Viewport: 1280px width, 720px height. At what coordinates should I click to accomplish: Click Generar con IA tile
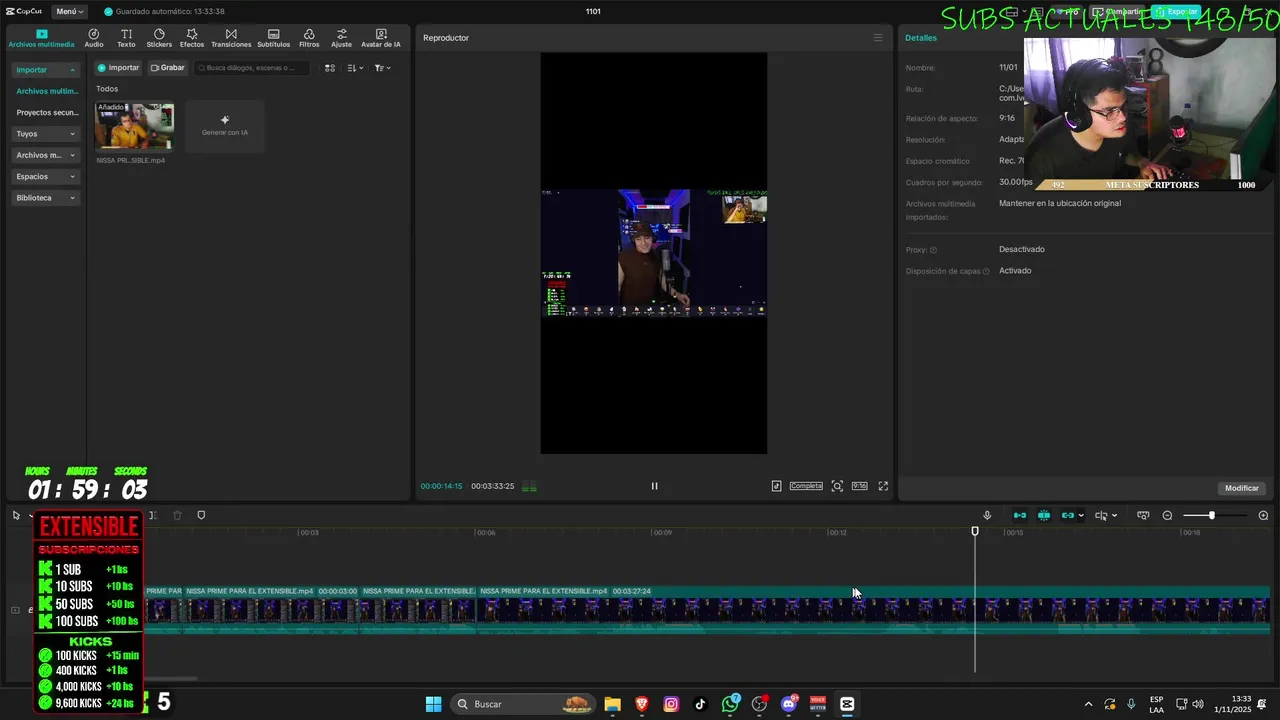(x=225, y=126)
